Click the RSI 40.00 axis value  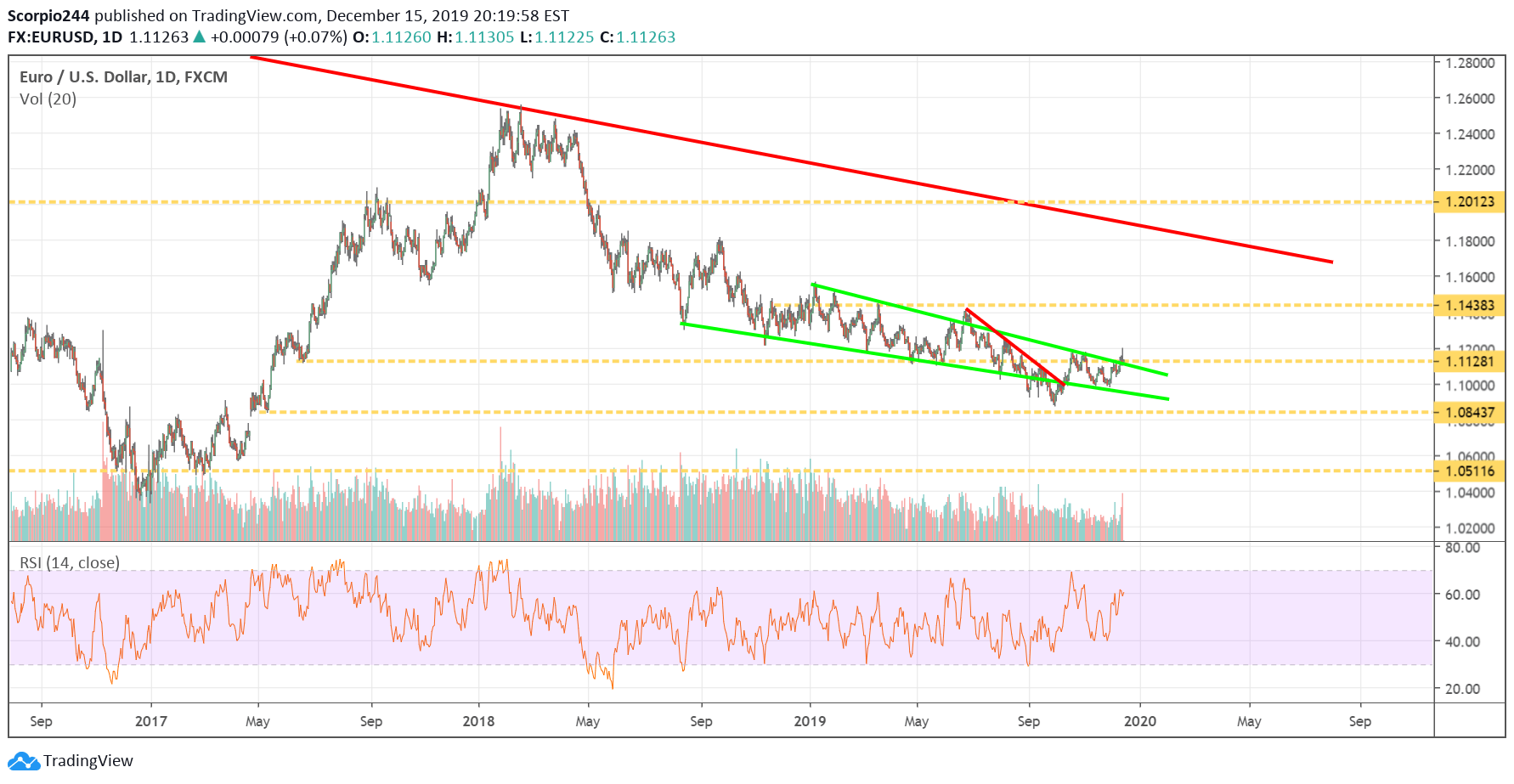point(1463,642)
